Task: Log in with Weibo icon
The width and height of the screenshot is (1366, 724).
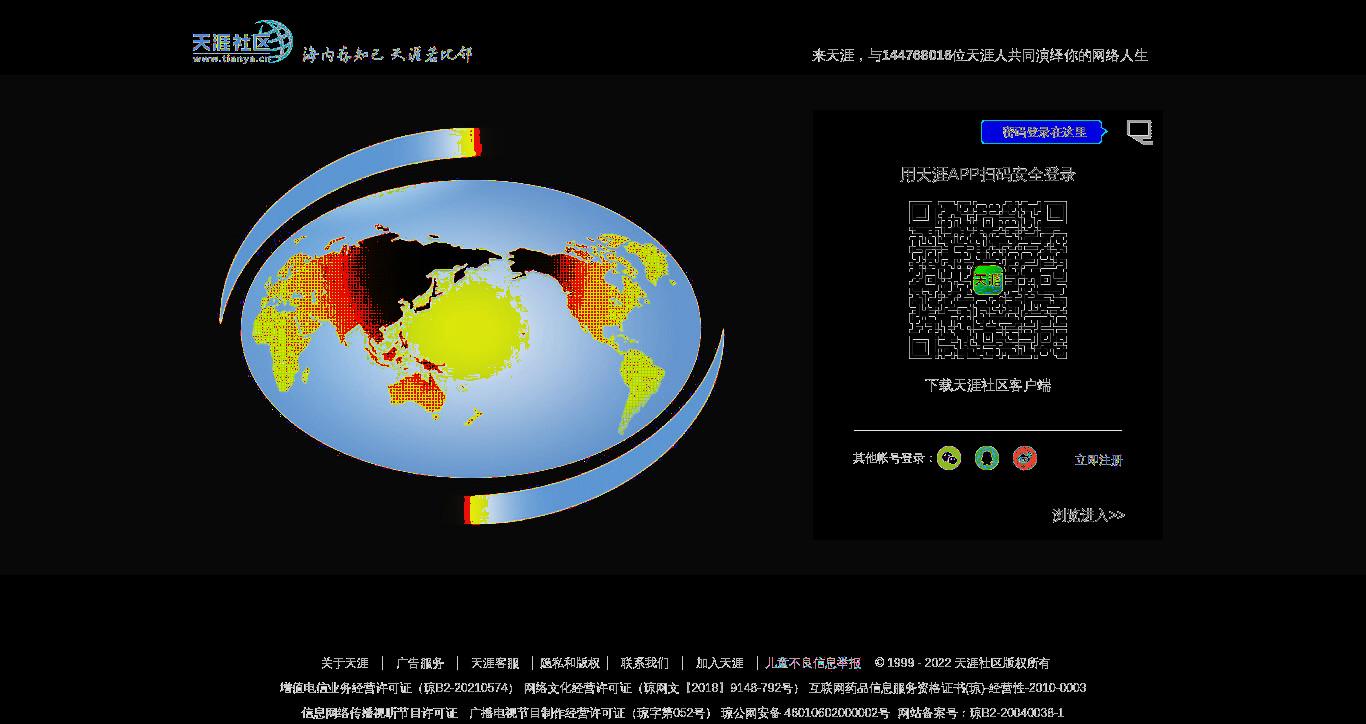Action: tap(1025, 458)
